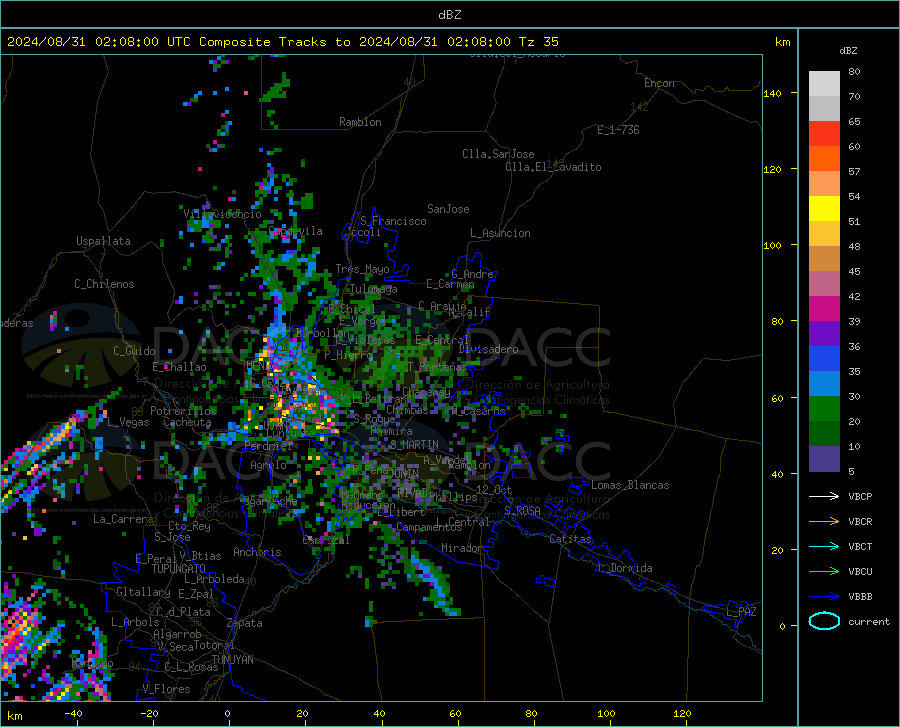Click the C_Chilenos map label
The image size is (900, 727).
(x=104, y=284)
